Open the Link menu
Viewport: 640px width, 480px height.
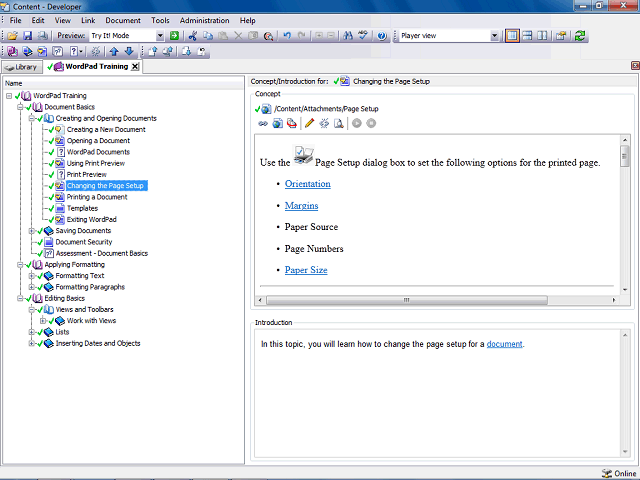tap(88, 20)
